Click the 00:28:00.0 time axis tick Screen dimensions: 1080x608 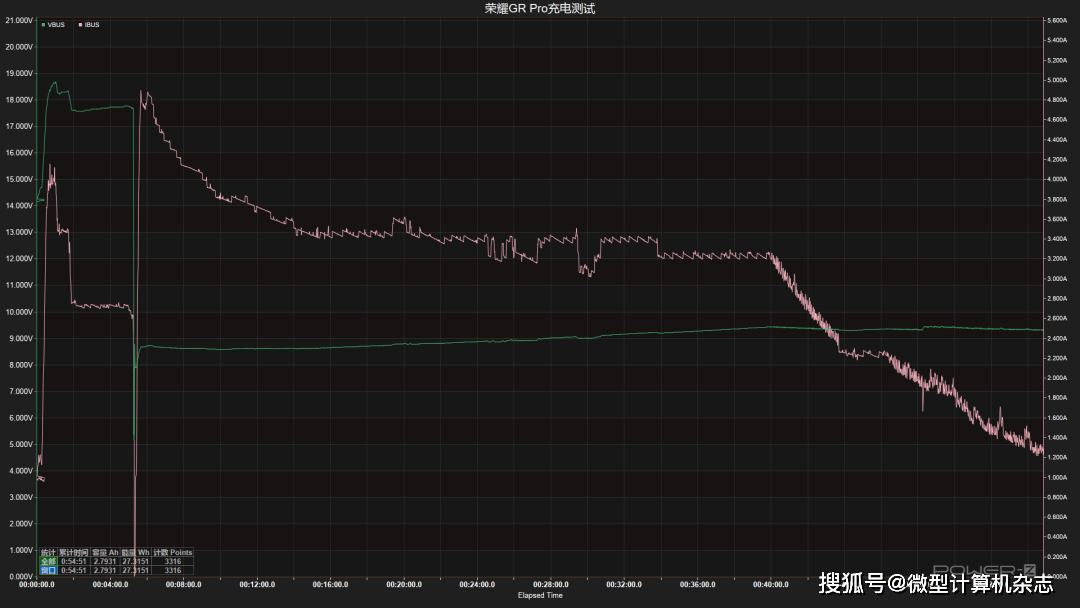550,585
